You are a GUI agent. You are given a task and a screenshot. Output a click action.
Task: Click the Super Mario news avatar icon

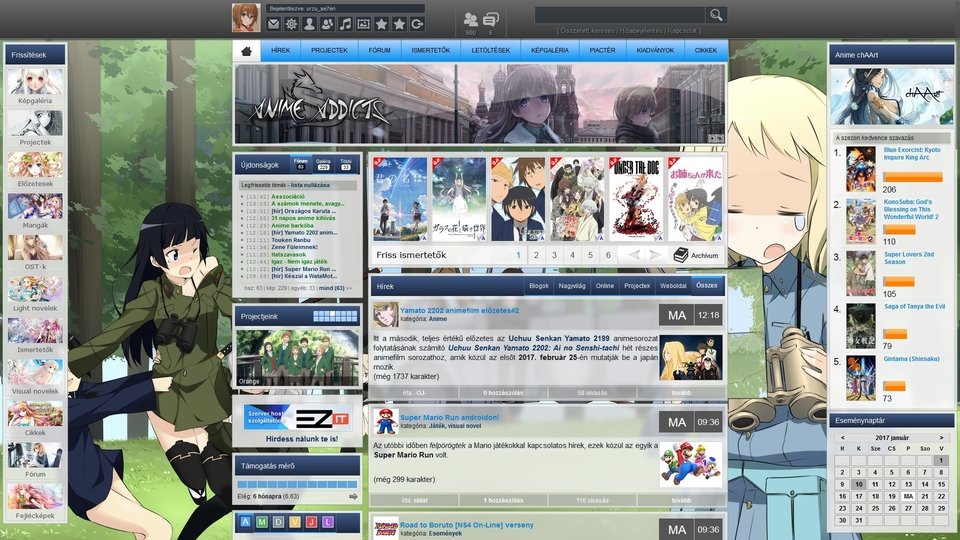tap(386, 422)
